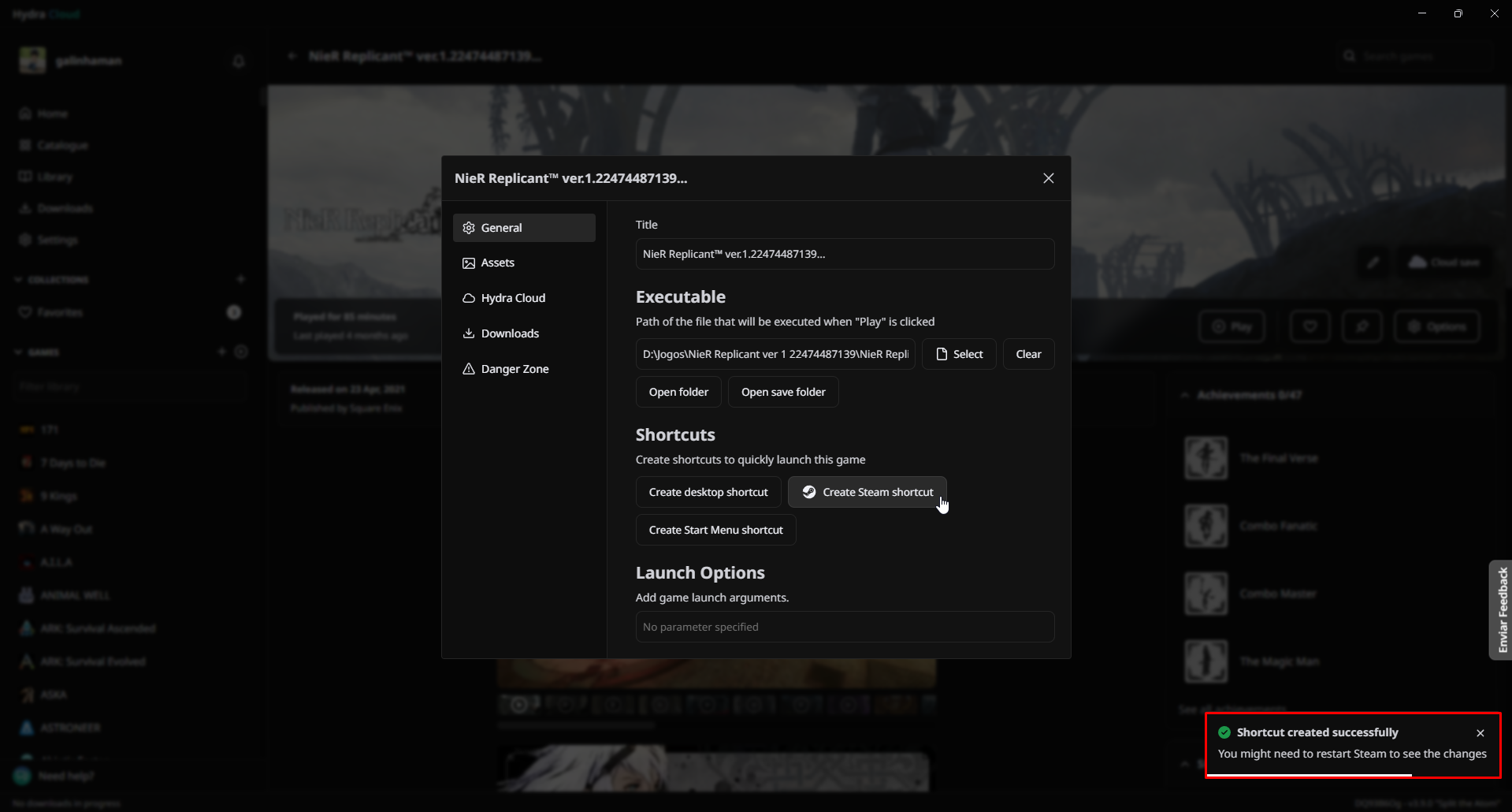Collapse the GAMES list

pos(17,352)
